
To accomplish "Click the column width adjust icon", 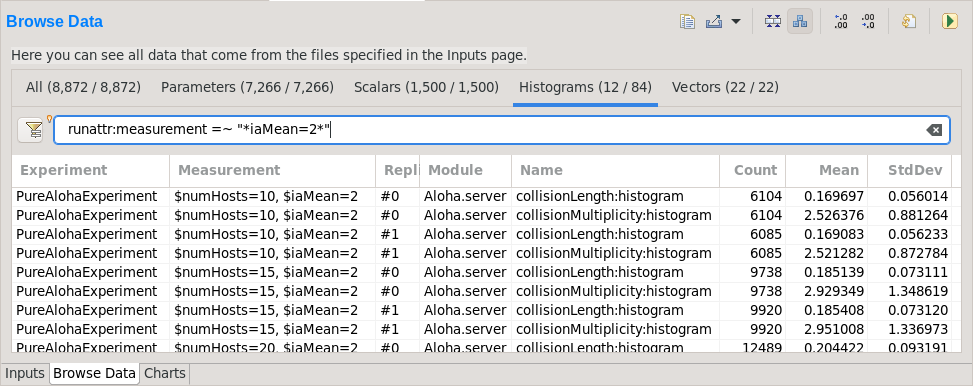I will point(773,22).
